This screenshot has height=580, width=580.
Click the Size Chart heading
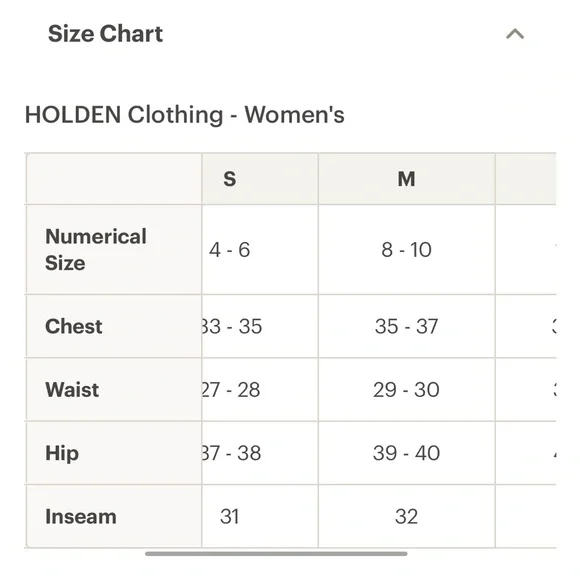point(105,34)
